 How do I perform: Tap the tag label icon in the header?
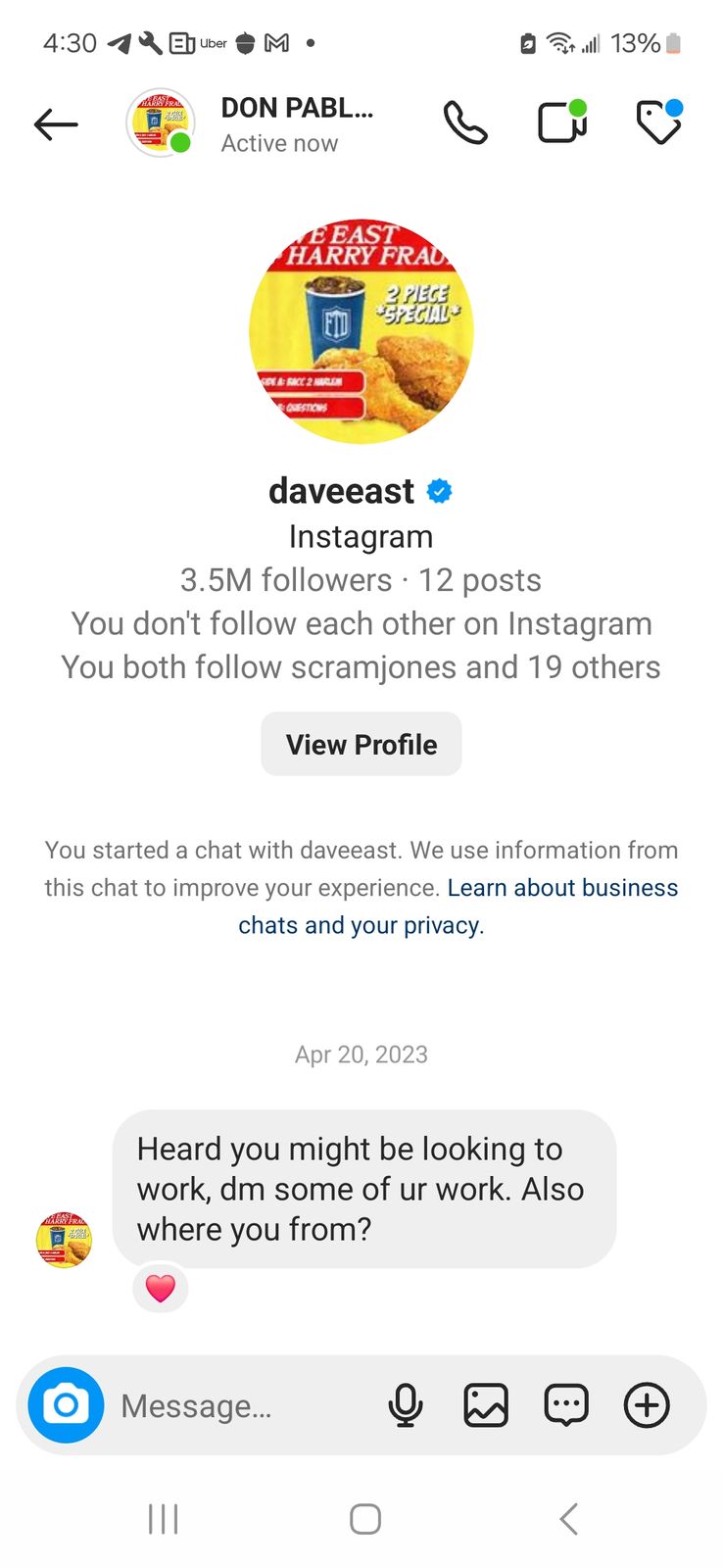[658, 123]
